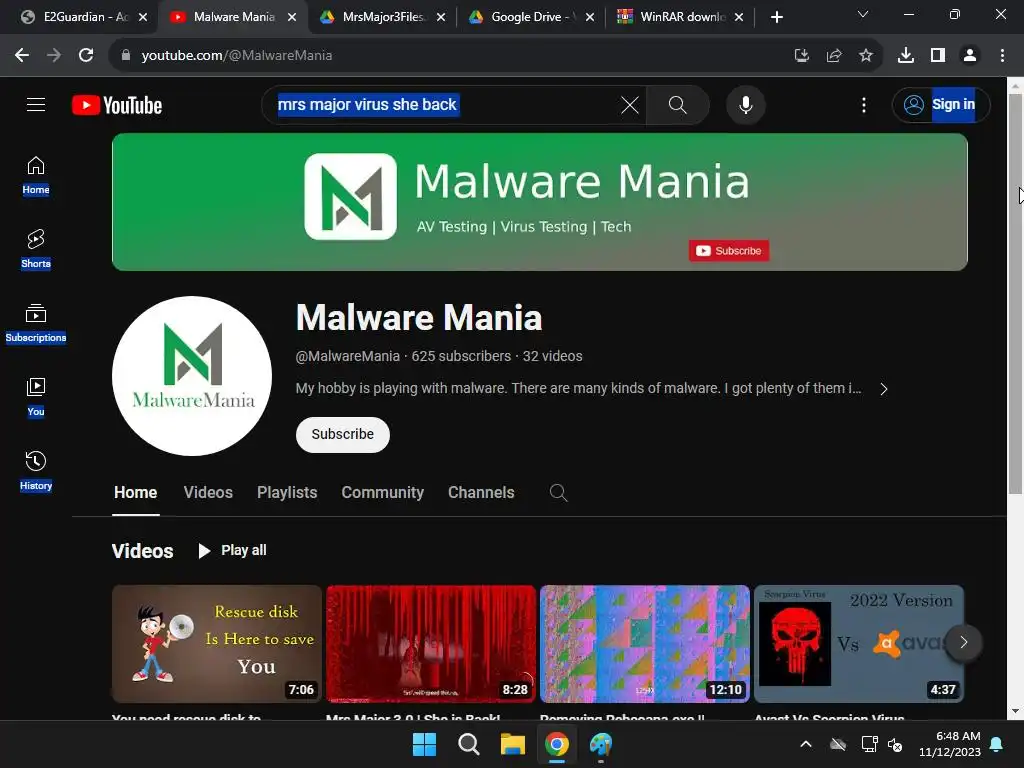Go back with browser back arrow

coord(22,56)
